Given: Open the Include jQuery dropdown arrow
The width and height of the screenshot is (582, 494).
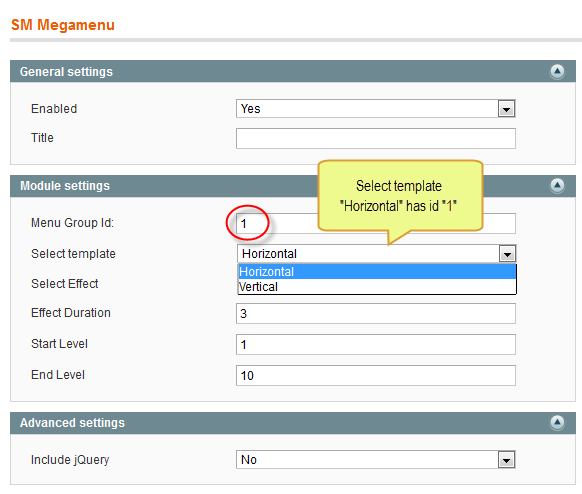Looking at the screenshot, I should [506, 460].
